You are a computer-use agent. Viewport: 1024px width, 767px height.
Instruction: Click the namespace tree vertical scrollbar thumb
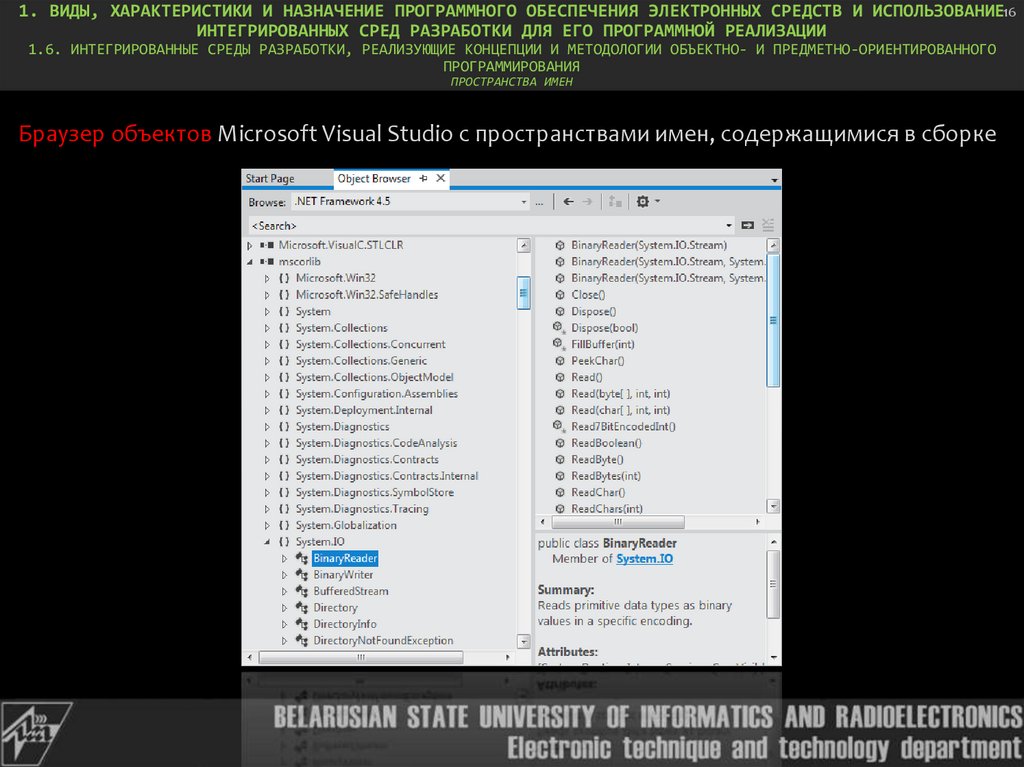[x=523, y=293]
